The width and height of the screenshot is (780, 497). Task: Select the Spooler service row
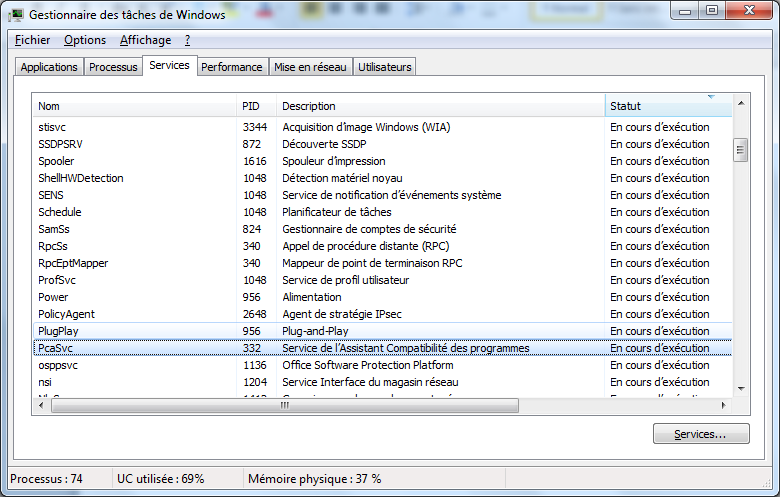56,161
